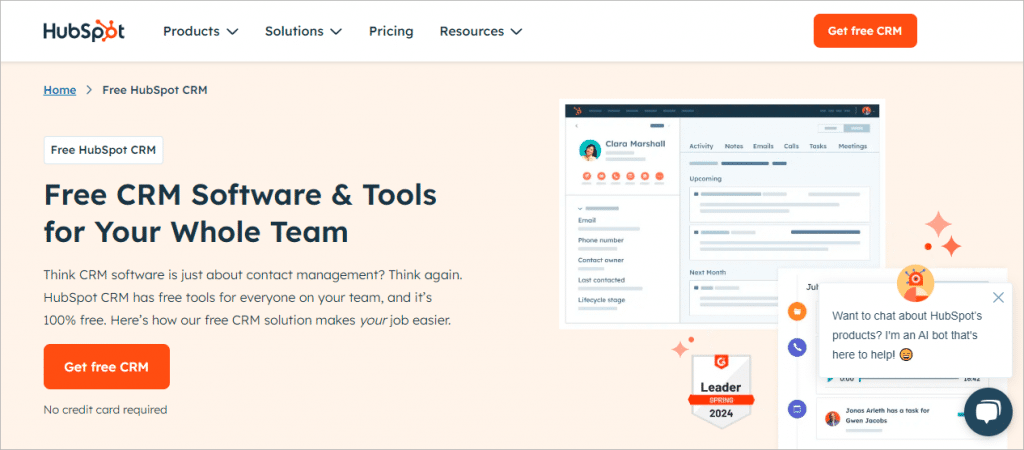Screen dimensions: 1024x450
Task: Click the chatbot robot avatar
Action: (916, 282)
